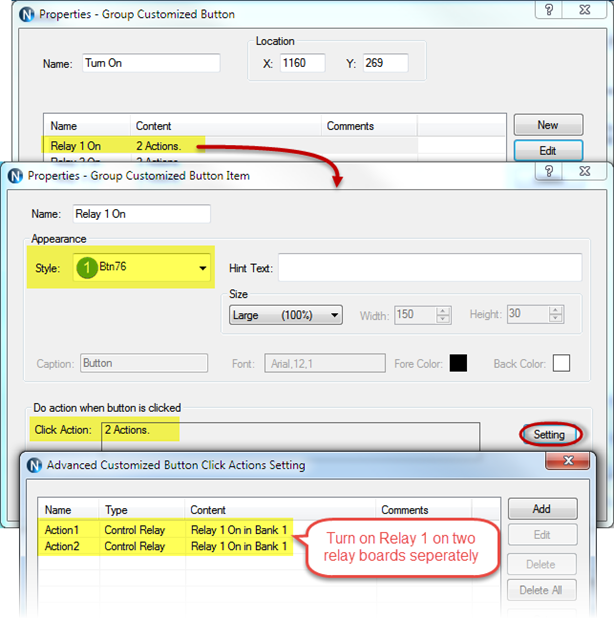Click the Click Action field showing 2 Actions
The width and height of the screenshot is (614, 619).
291,436
